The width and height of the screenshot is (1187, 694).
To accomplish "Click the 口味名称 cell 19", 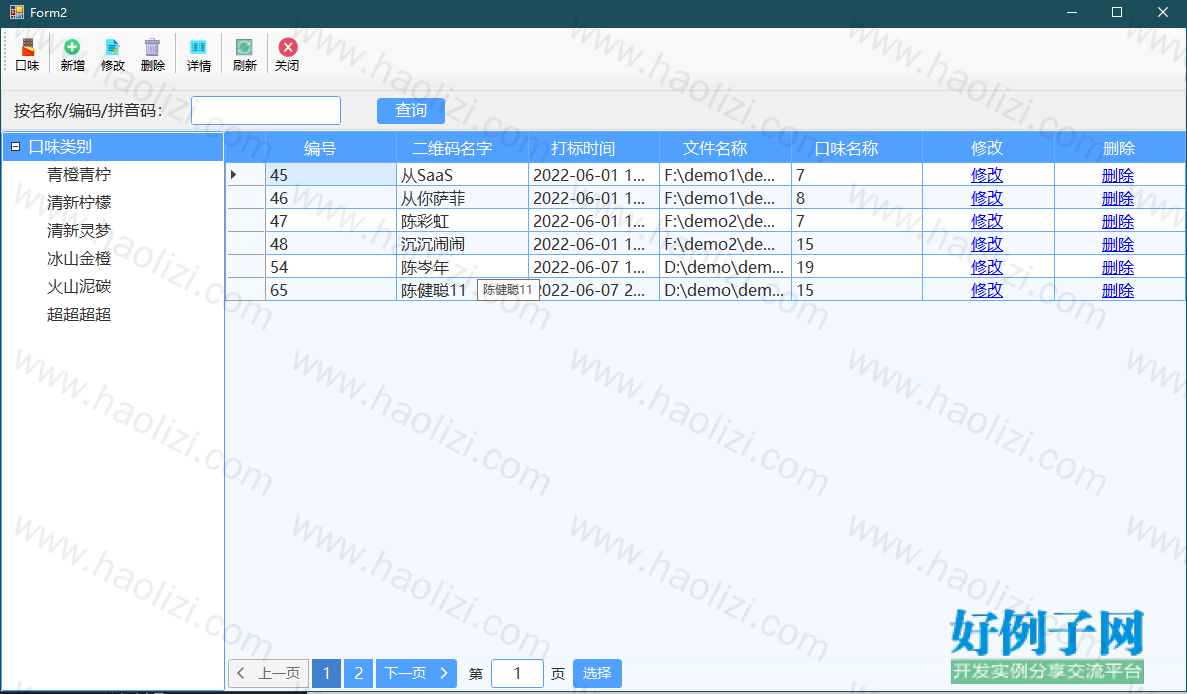I will 857,267.
